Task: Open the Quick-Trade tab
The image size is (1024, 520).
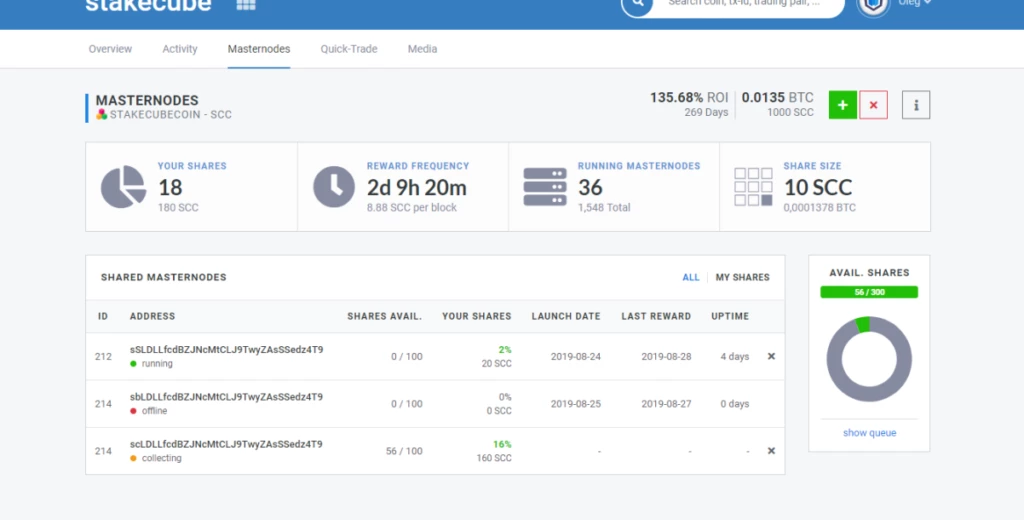Action: pos(349,49)
